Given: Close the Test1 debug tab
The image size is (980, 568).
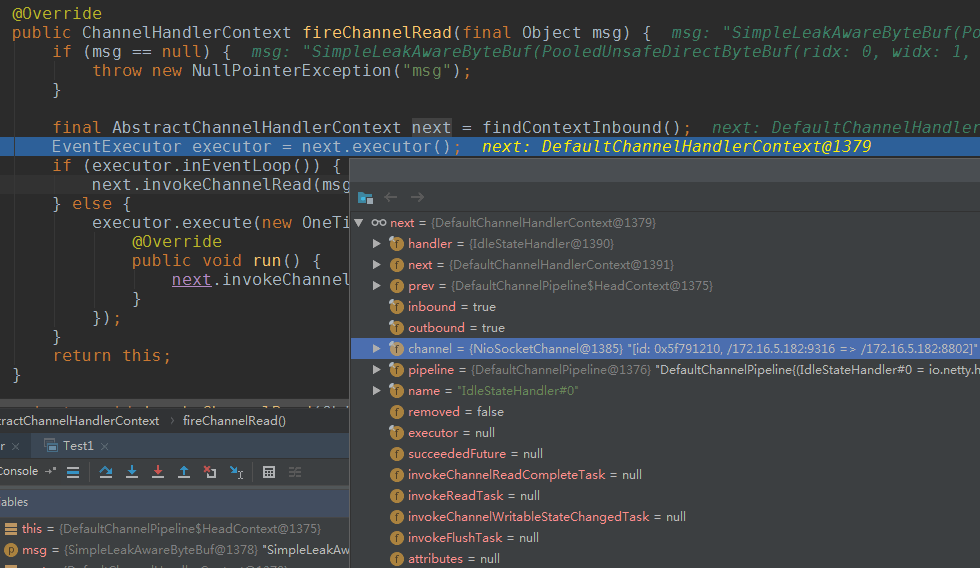Looking at the screenshot, I should point(104,446).
